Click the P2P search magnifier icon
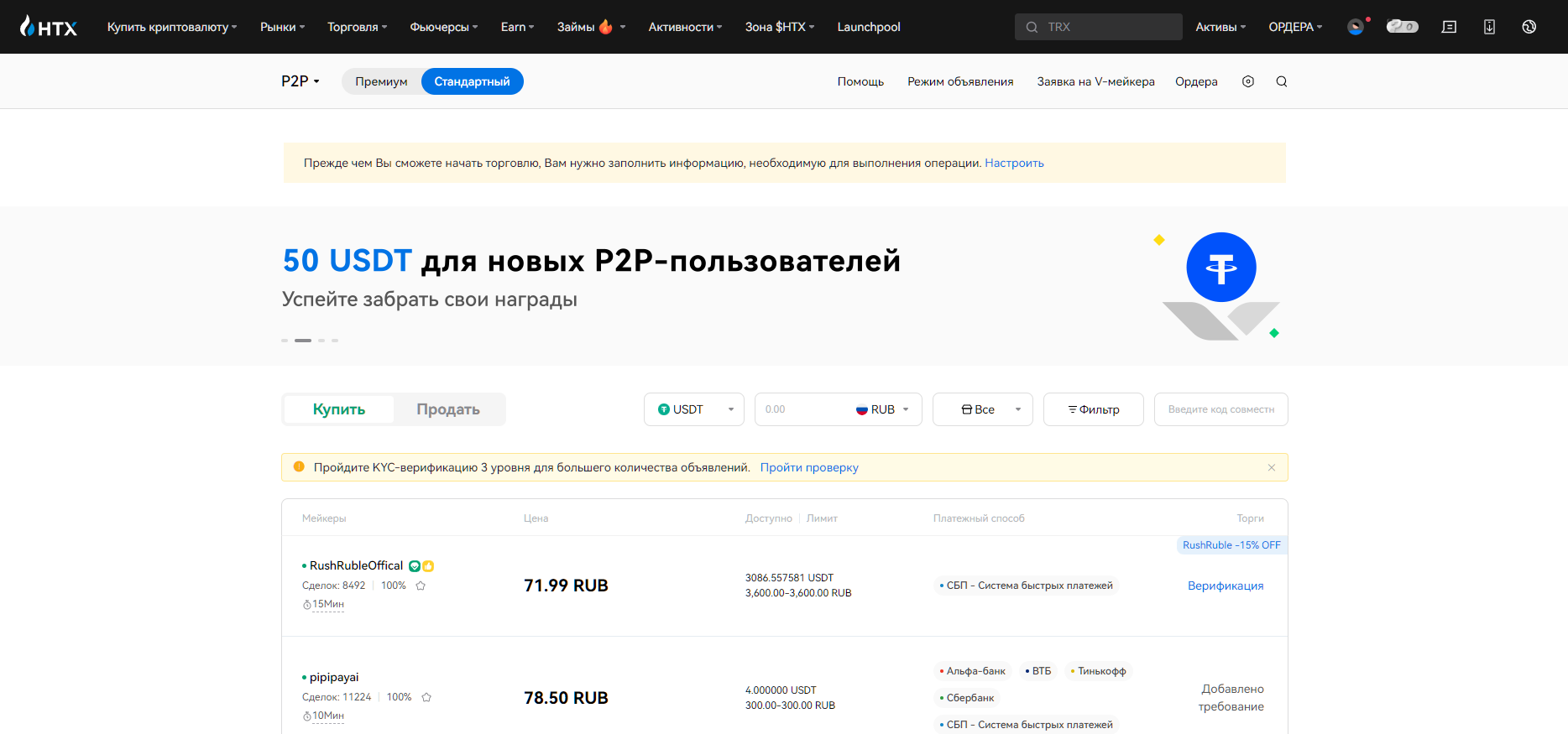Screen dimensions: 1568x734 click(1282, 81)
